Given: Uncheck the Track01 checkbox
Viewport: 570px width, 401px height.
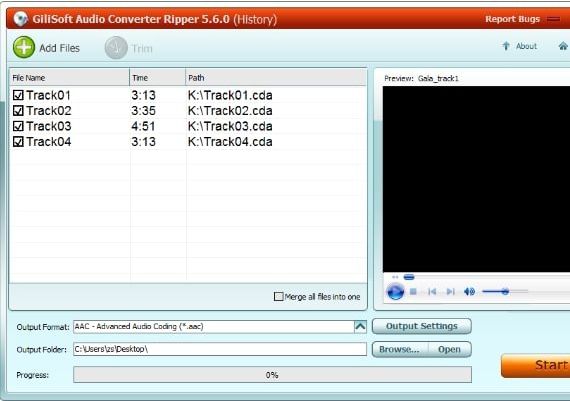Looking at the screenshot, I should click(18, 95).
